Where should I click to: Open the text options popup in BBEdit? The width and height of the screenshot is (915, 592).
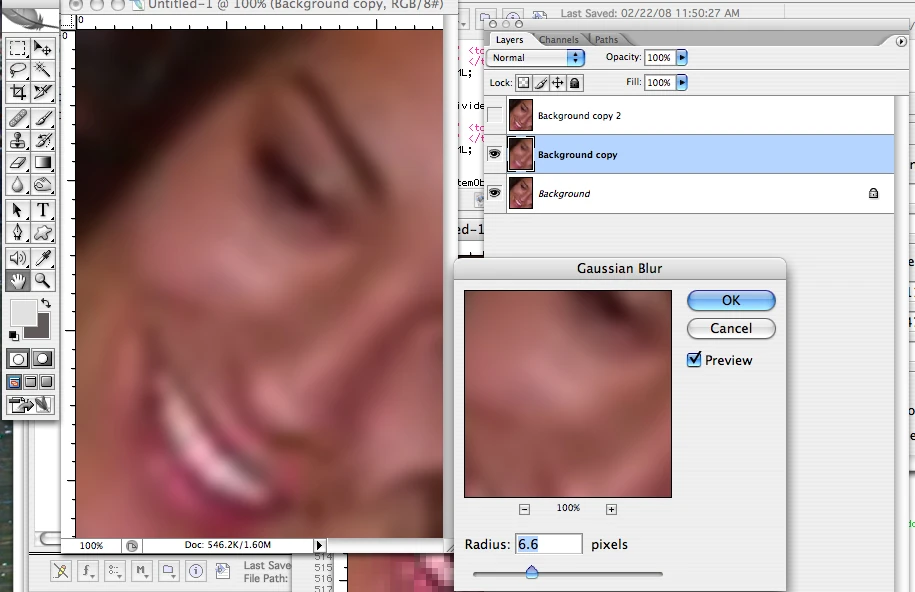coord(114,570)
